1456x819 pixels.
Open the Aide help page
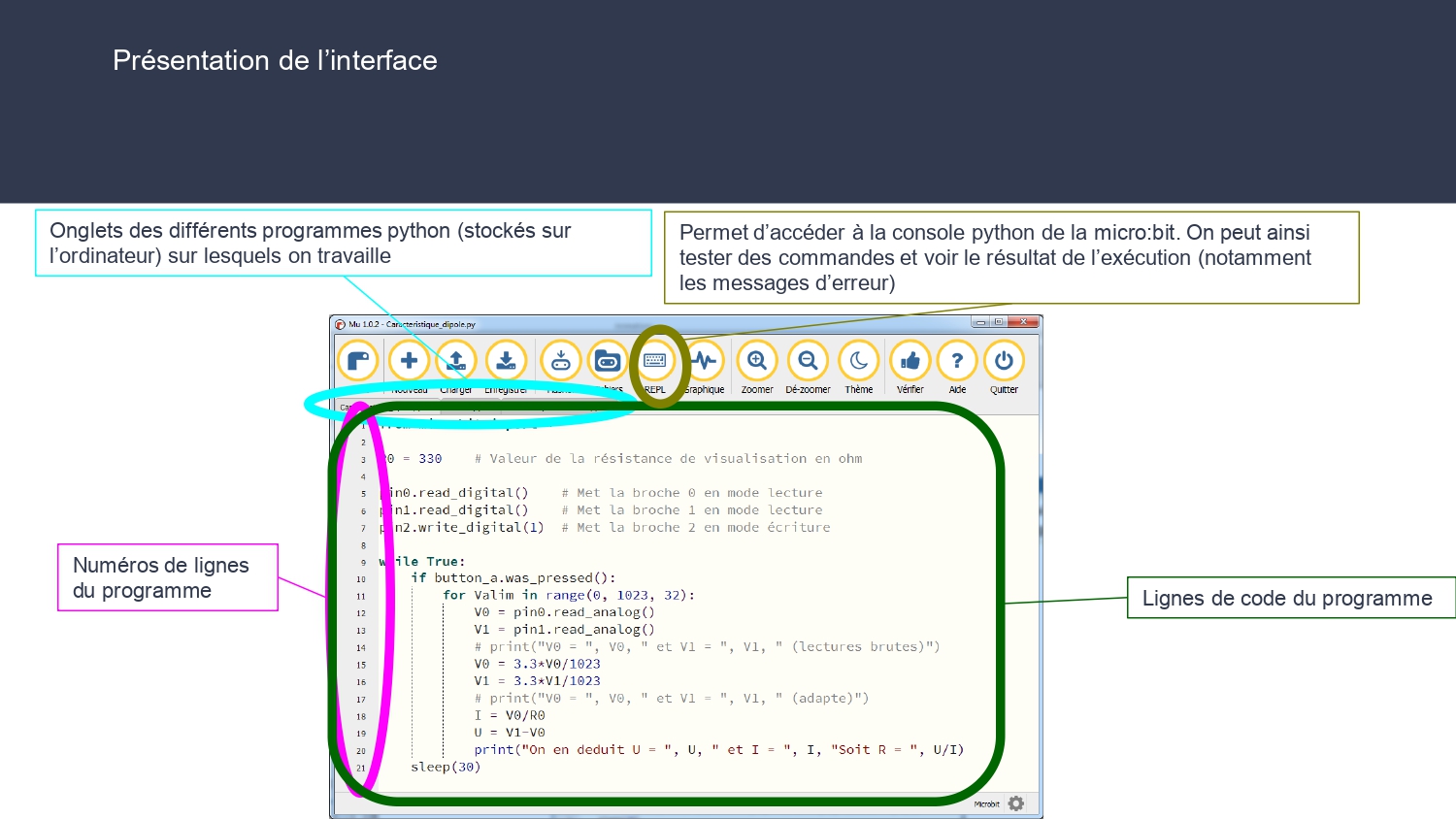pyautogui.click(x=957, y=361)
